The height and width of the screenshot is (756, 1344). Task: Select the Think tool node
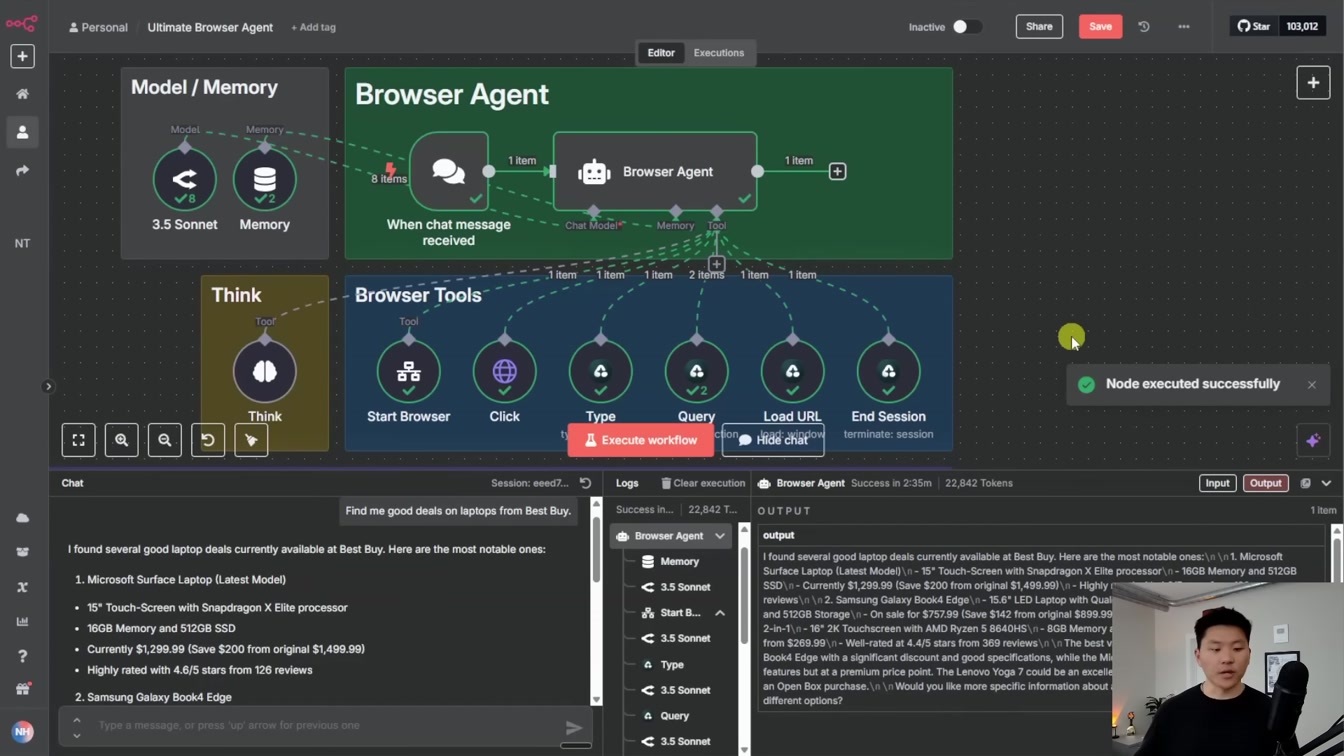pyautogui.click(x=264, y=372)
